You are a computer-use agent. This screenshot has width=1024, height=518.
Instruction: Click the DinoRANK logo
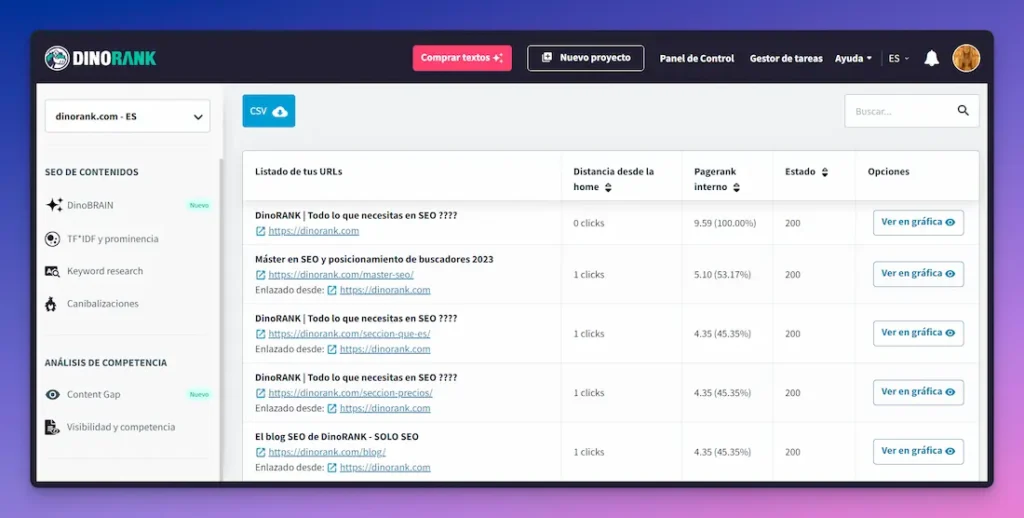click(x=101, y=58)
